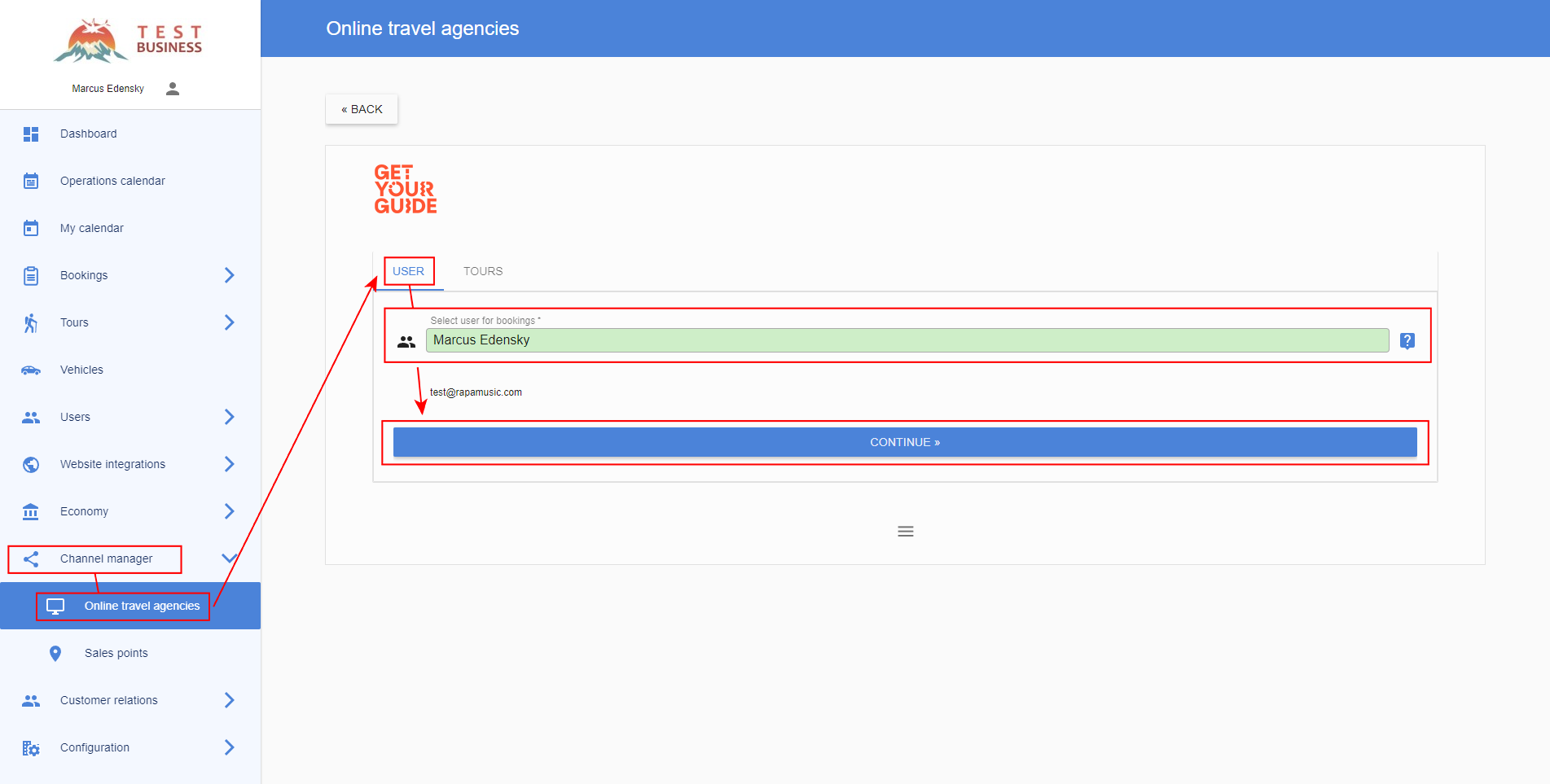Click the GetYourGuide logo

[x=406, y=190]
